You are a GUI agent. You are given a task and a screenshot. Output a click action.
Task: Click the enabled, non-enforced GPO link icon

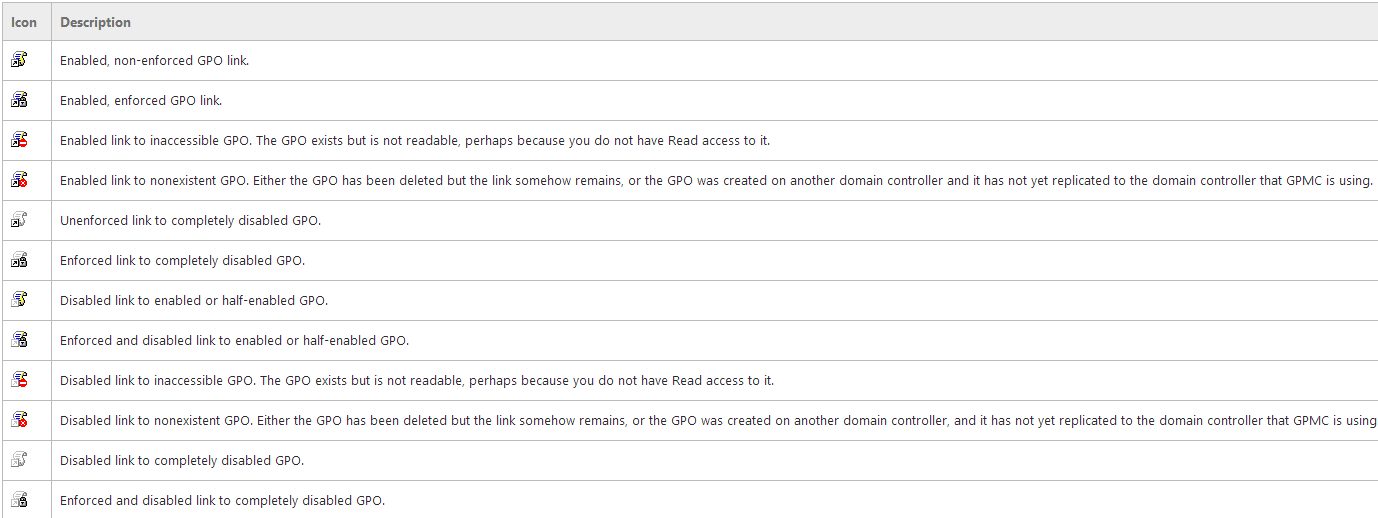click(x=19, y=60)
